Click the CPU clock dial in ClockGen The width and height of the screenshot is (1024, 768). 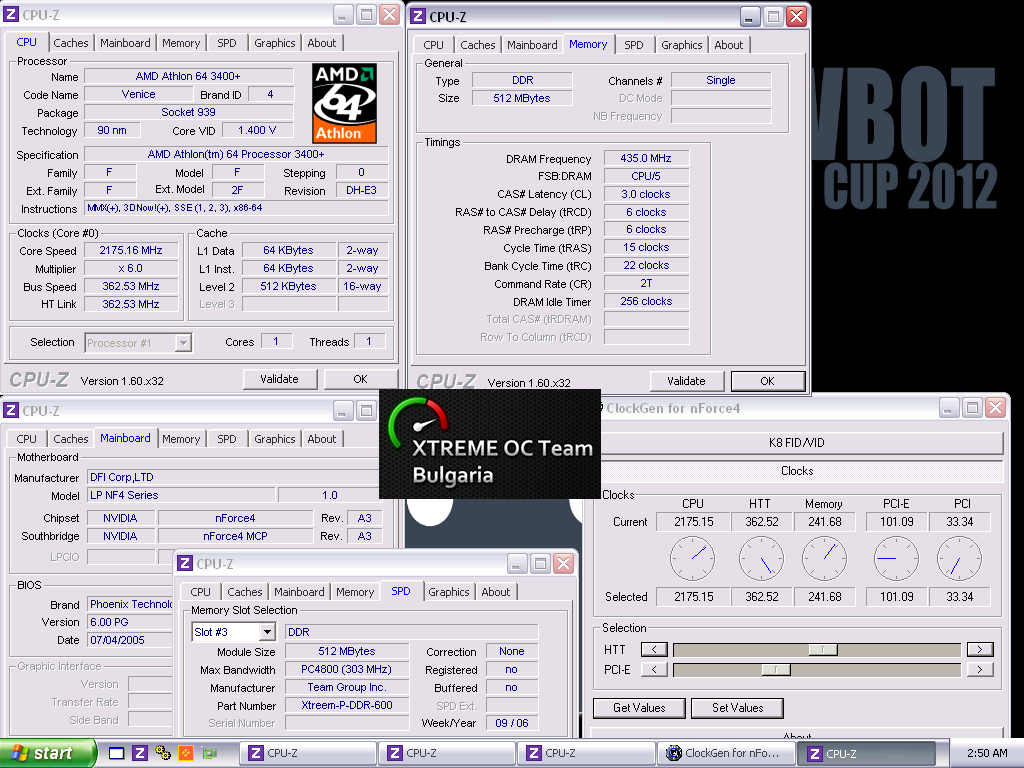pos(693,559)
